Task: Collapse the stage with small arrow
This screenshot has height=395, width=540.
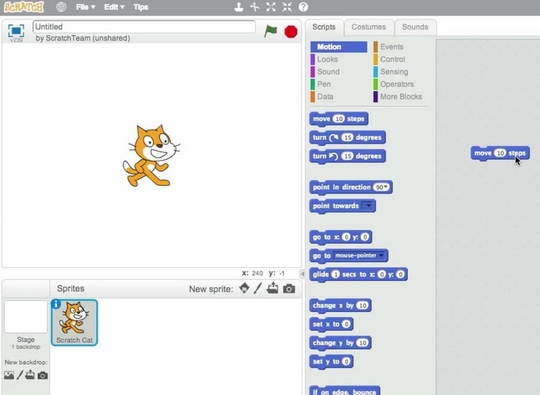Action: coord(302,274)
